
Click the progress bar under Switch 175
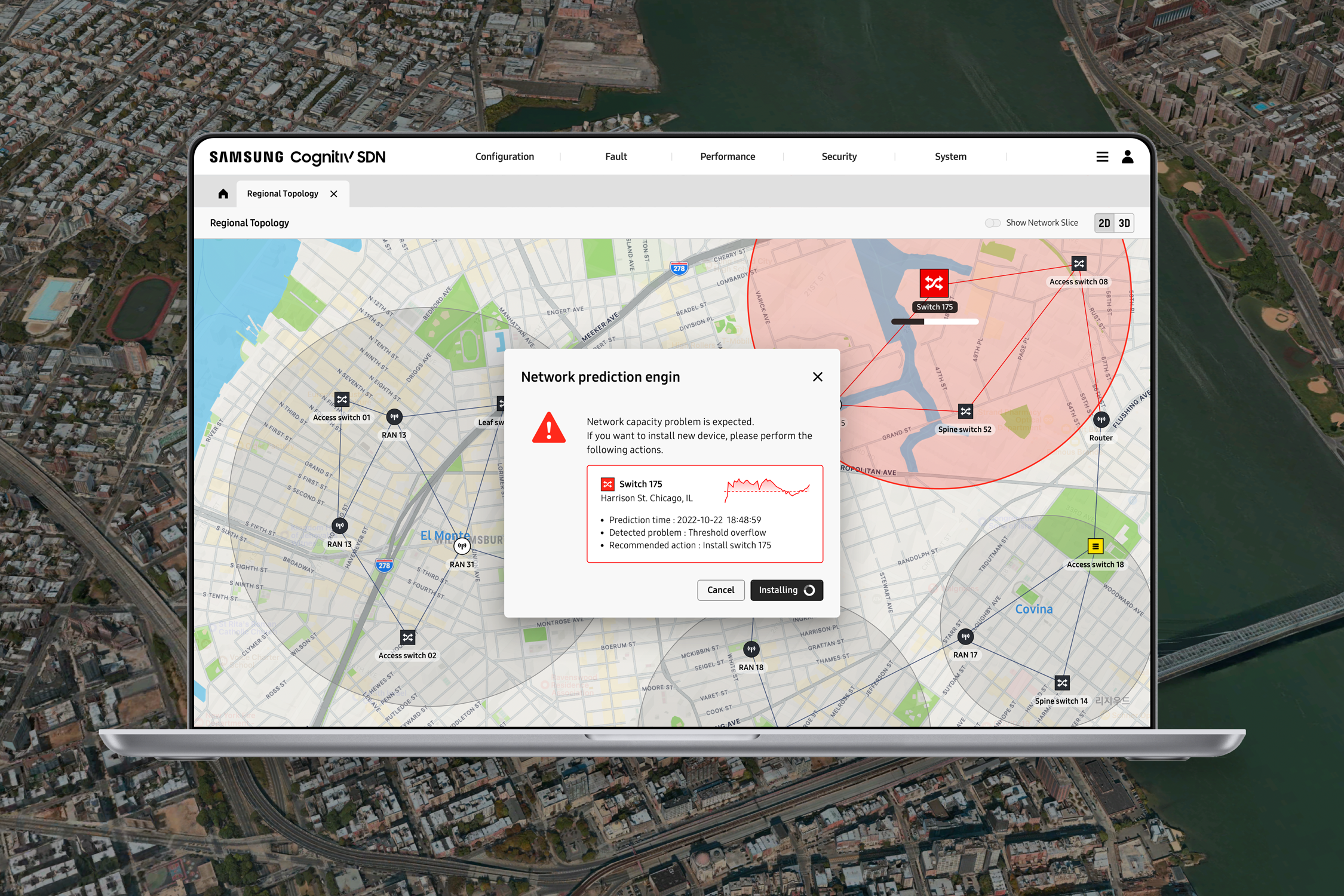pos(934,322)
